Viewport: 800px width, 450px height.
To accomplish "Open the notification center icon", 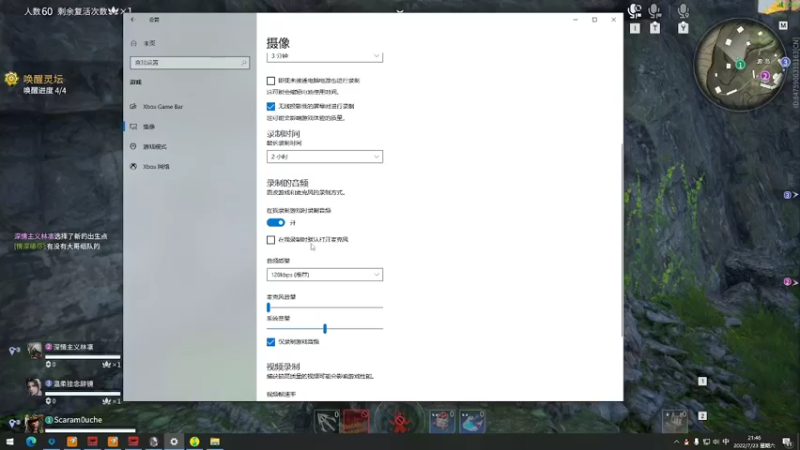I will point(788,442).
